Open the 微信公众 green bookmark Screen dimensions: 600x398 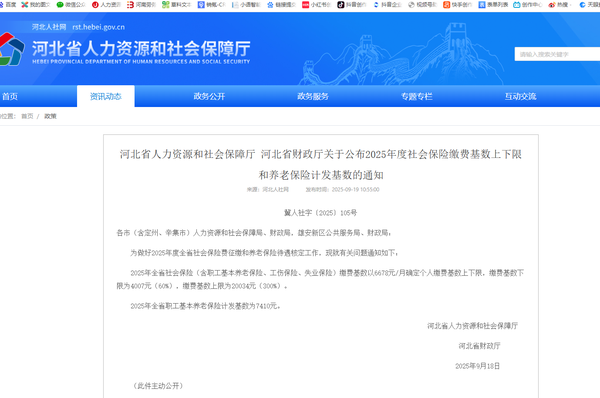point(71,5)
